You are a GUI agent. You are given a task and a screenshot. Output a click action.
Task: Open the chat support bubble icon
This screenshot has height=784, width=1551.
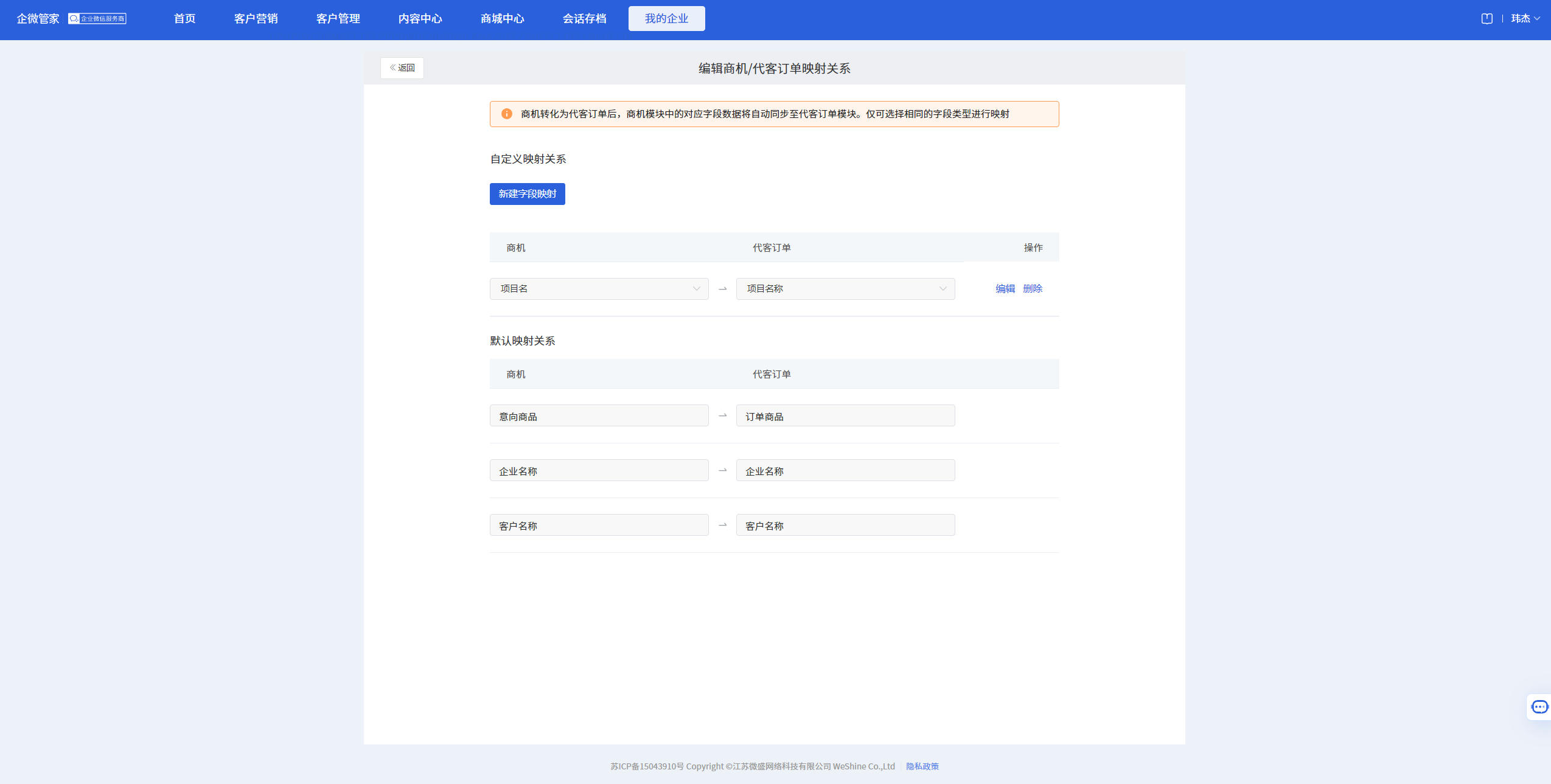tap(1539, 707)
